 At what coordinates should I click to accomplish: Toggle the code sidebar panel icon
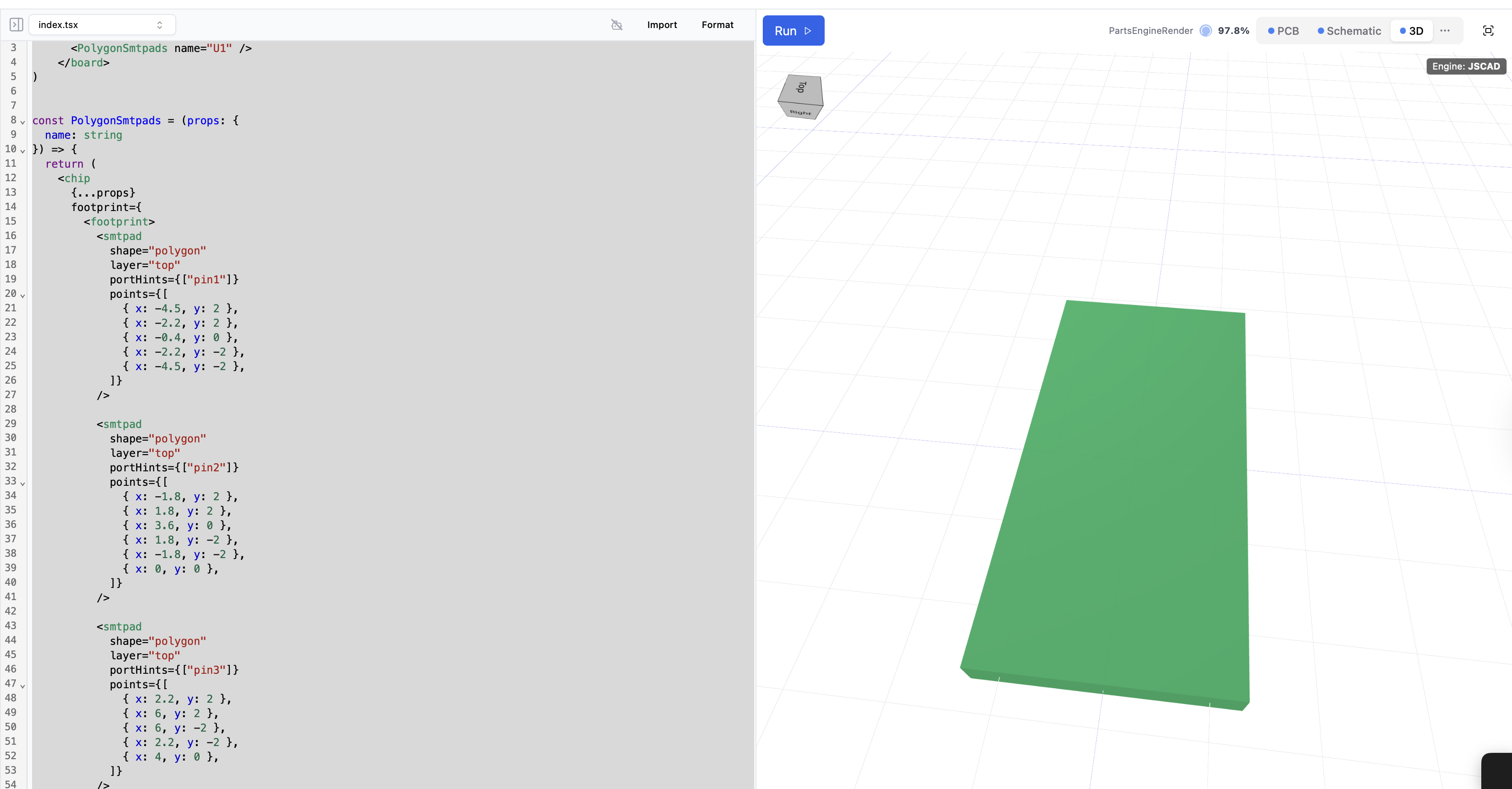coord(16,25)
